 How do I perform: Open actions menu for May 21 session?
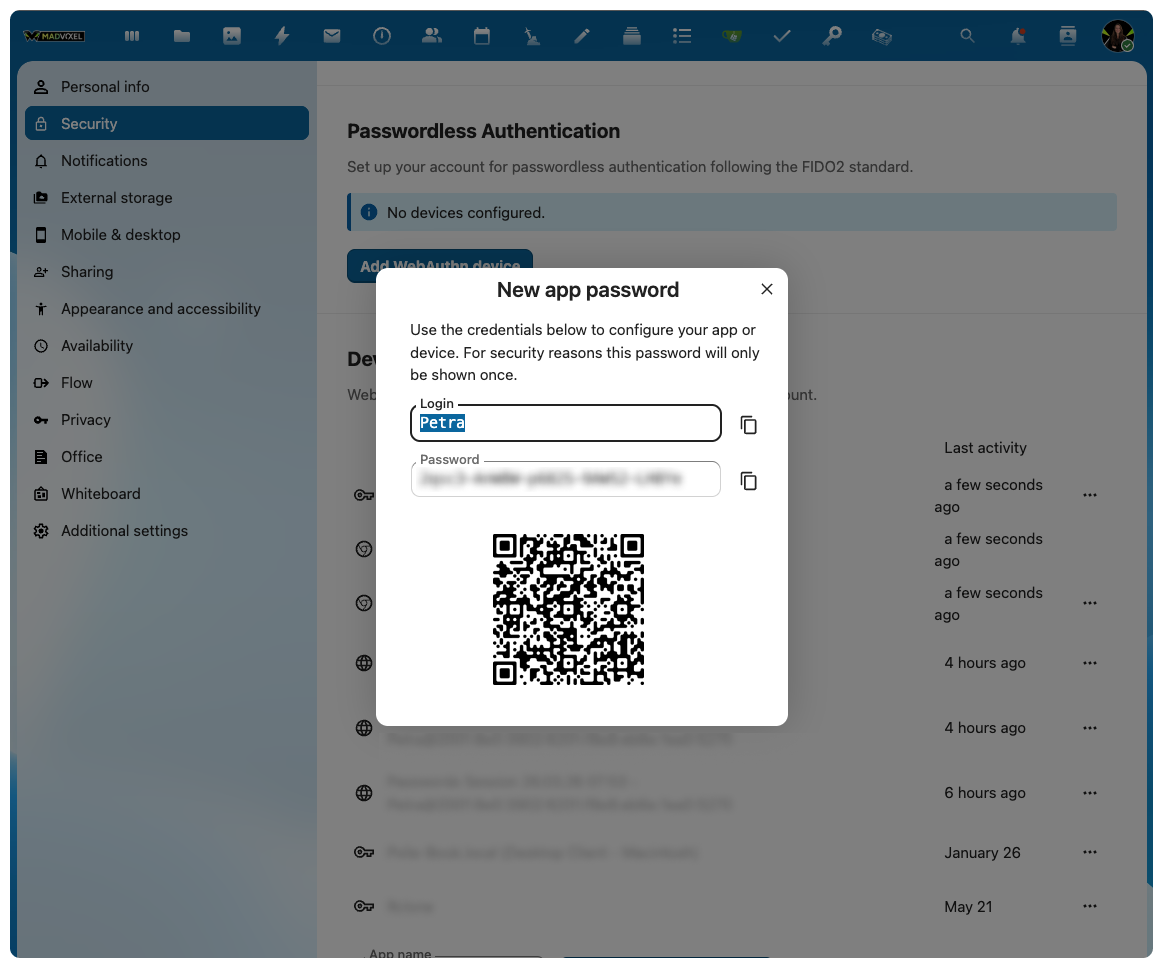(x=1090, y=907)
